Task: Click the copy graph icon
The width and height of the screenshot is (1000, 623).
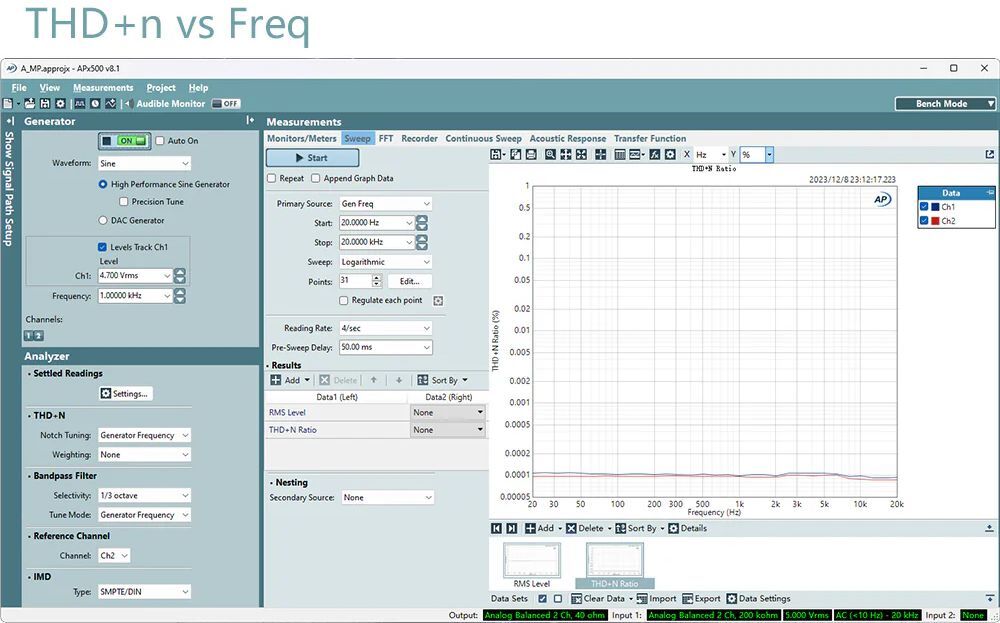Action: (515, 154)
